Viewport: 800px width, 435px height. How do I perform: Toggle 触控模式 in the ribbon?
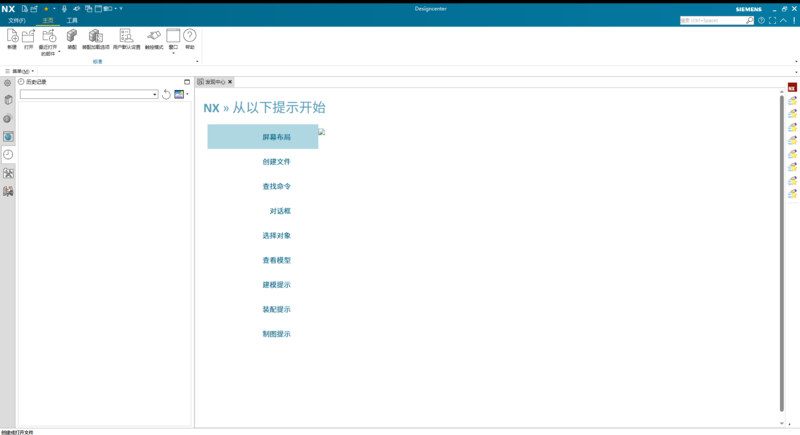(x=154, y=39)
